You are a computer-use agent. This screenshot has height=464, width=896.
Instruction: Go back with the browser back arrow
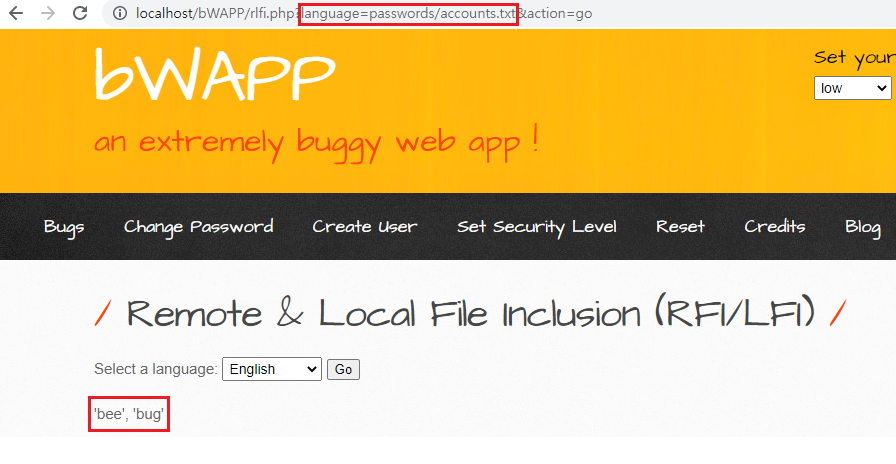click(x=16, y=13)
